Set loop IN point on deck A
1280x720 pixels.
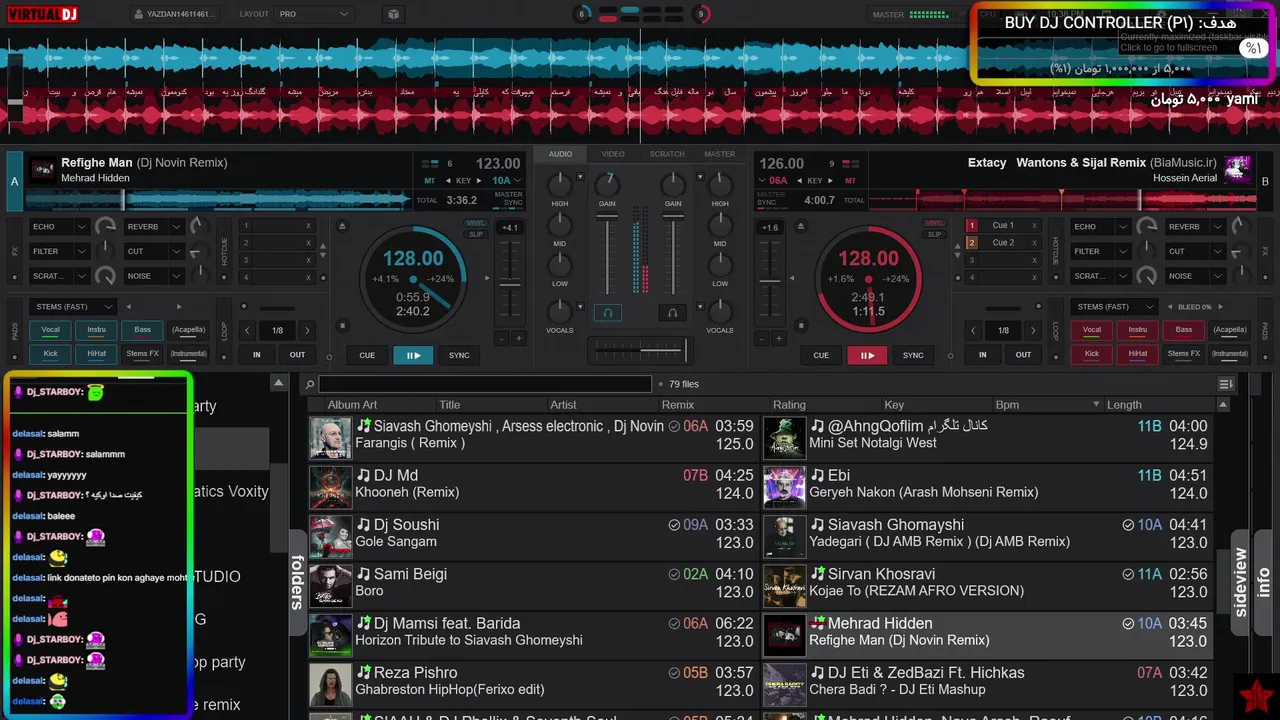coord(257,355)
